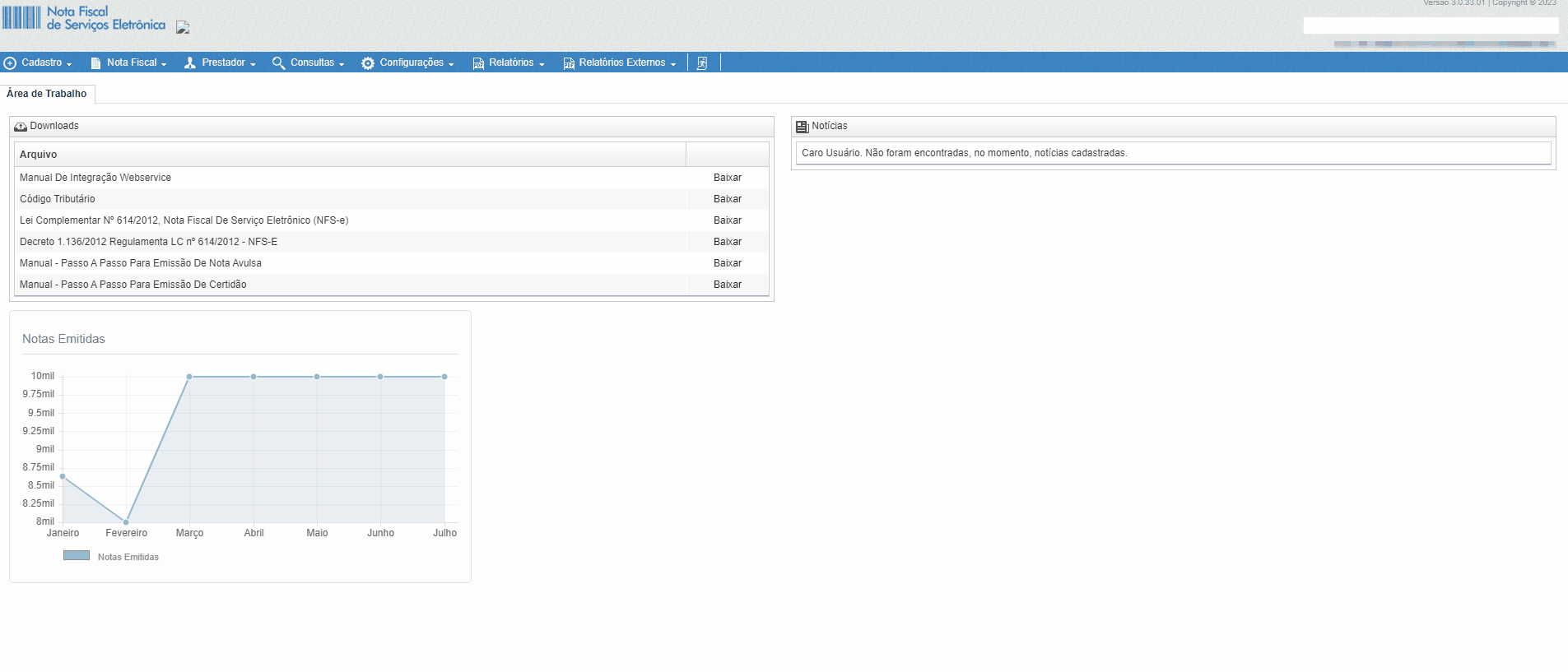Click the Março data point on chart
The height and width of the screenshot is (672, 1568).
[189, 377]
